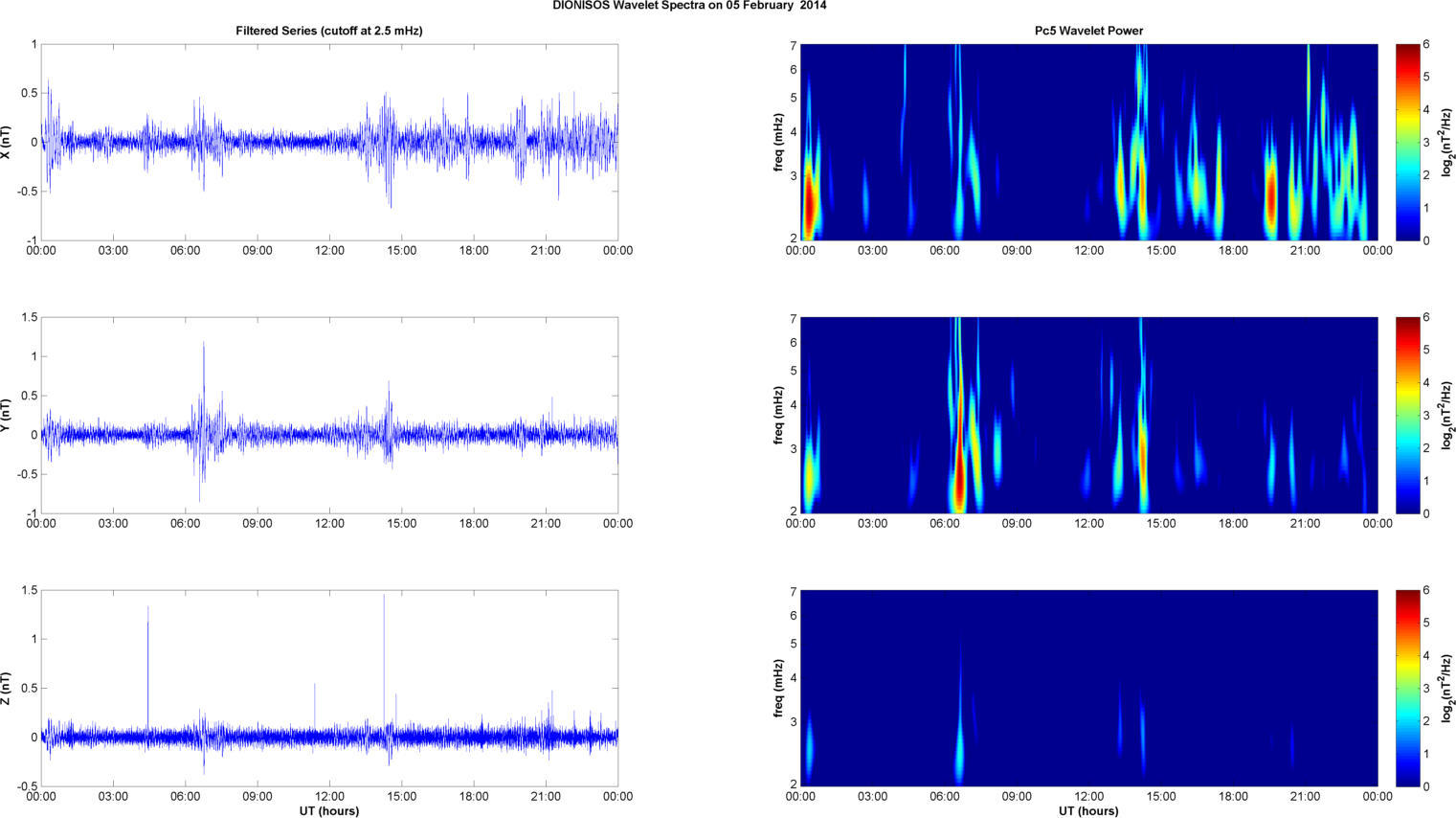This screenshot has height=818, width=1456.
Task: Click the 18:00 tick label under the Y series
Action: click(x=474, y=524)
